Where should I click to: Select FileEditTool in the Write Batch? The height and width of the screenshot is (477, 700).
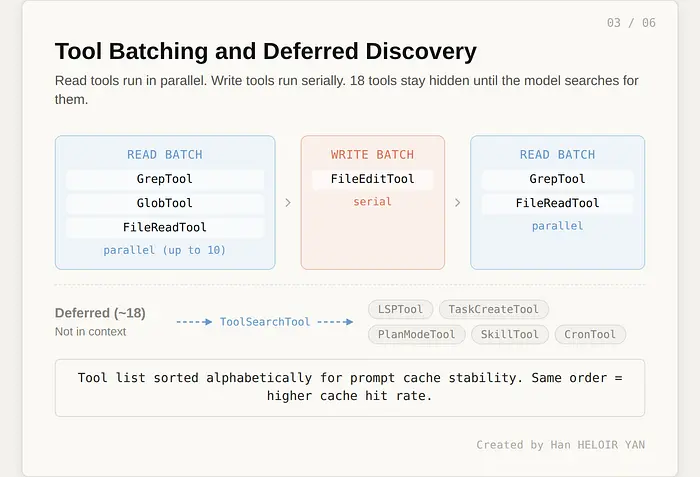372,179
